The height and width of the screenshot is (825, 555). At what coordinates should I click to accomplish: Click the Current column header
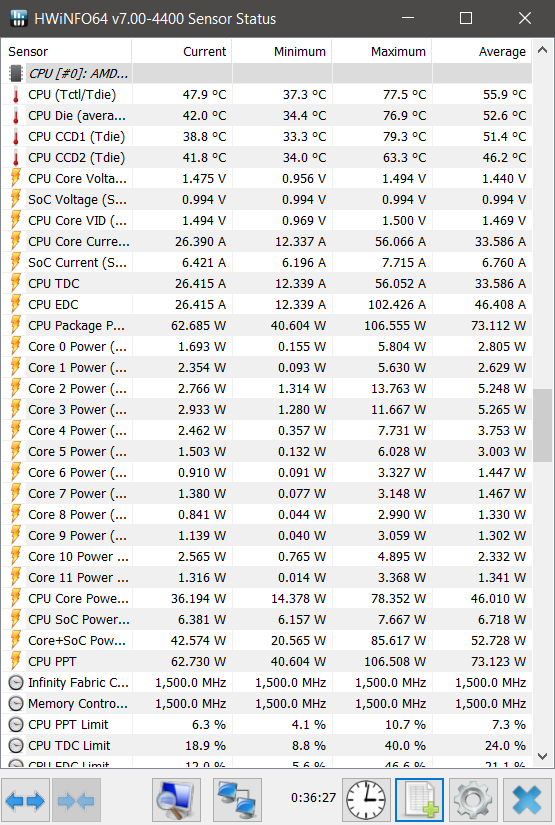coord(181,52)
